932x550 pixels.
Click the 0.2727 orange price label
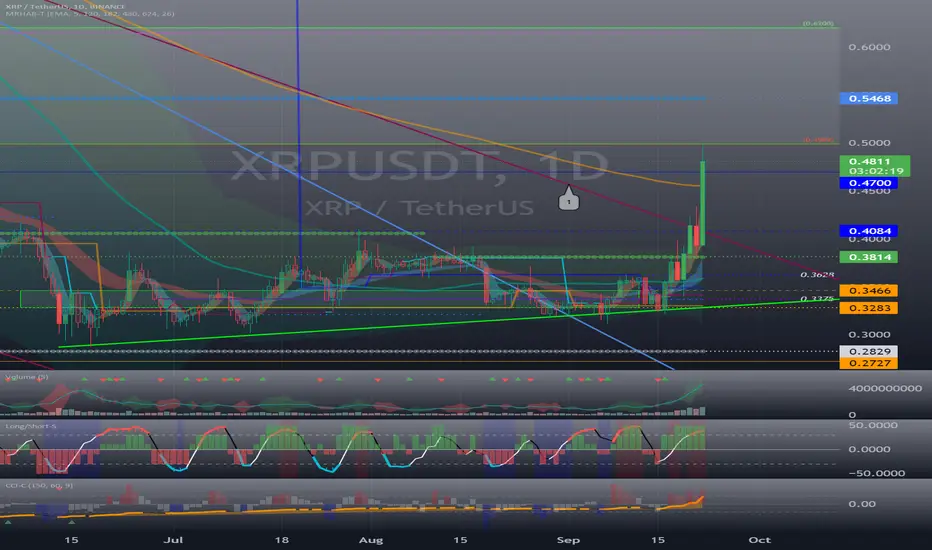click(868, 363)
